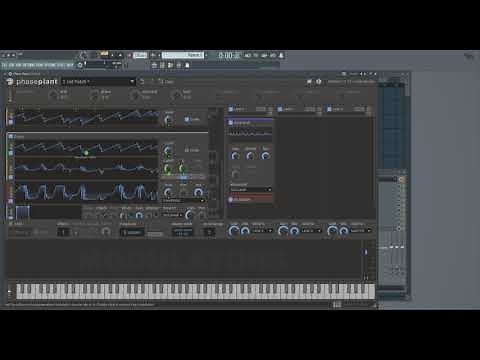This screenshot has width=480, height=360.
Task: Open the FL Studio browser view icon
Action: [x=187, y=65]
